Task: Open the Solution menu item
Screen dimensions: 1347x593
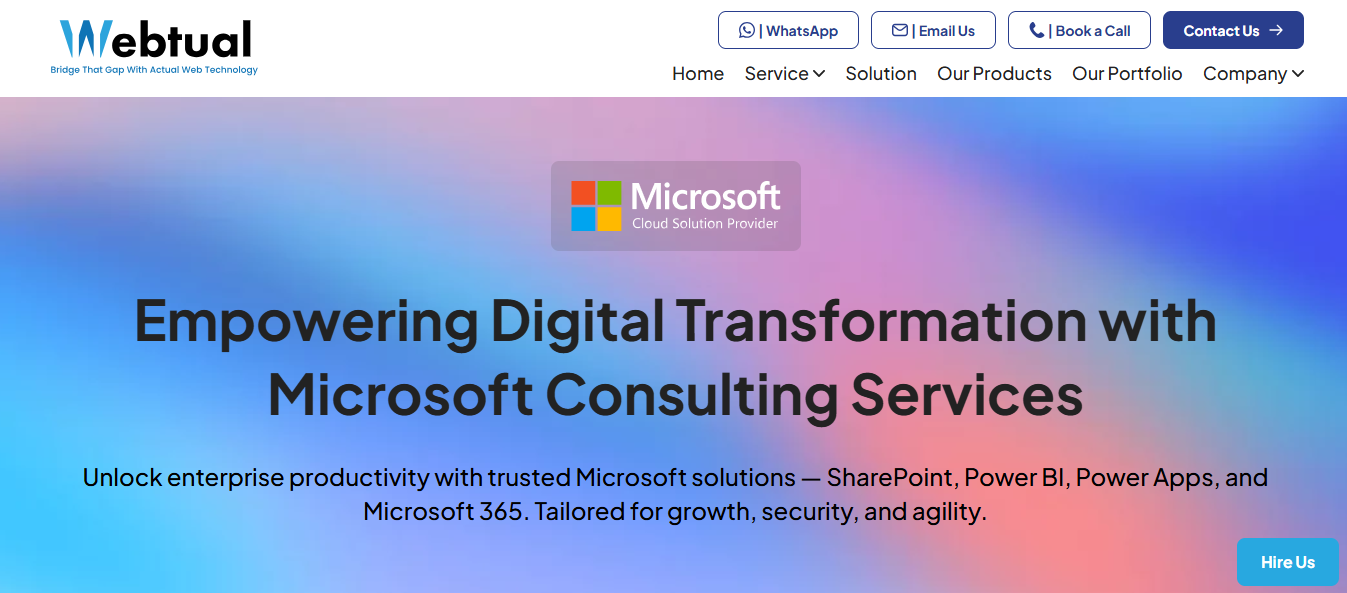Action: 881,74
